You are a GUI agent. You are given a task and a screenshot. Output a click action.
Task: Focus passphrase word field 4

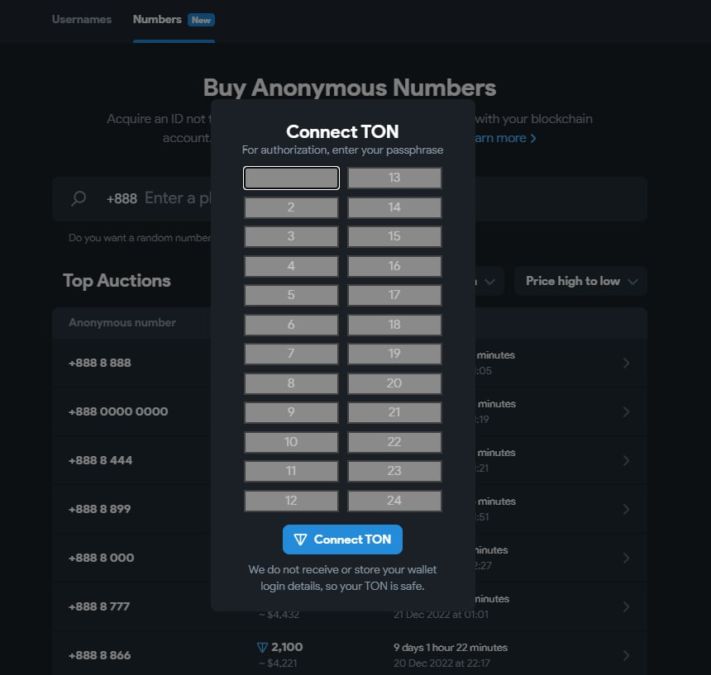[291, 266]
